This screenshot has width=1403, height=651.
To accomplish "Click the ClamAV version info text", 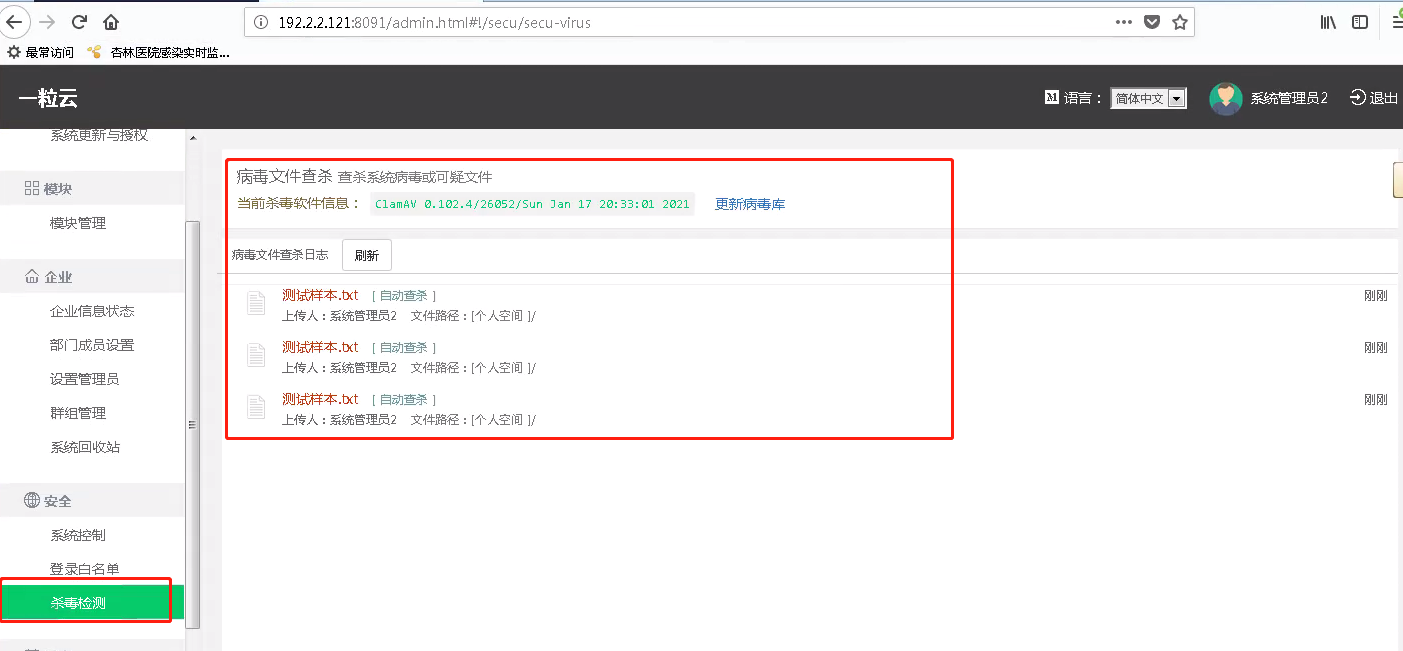I will tap(532, 204).
